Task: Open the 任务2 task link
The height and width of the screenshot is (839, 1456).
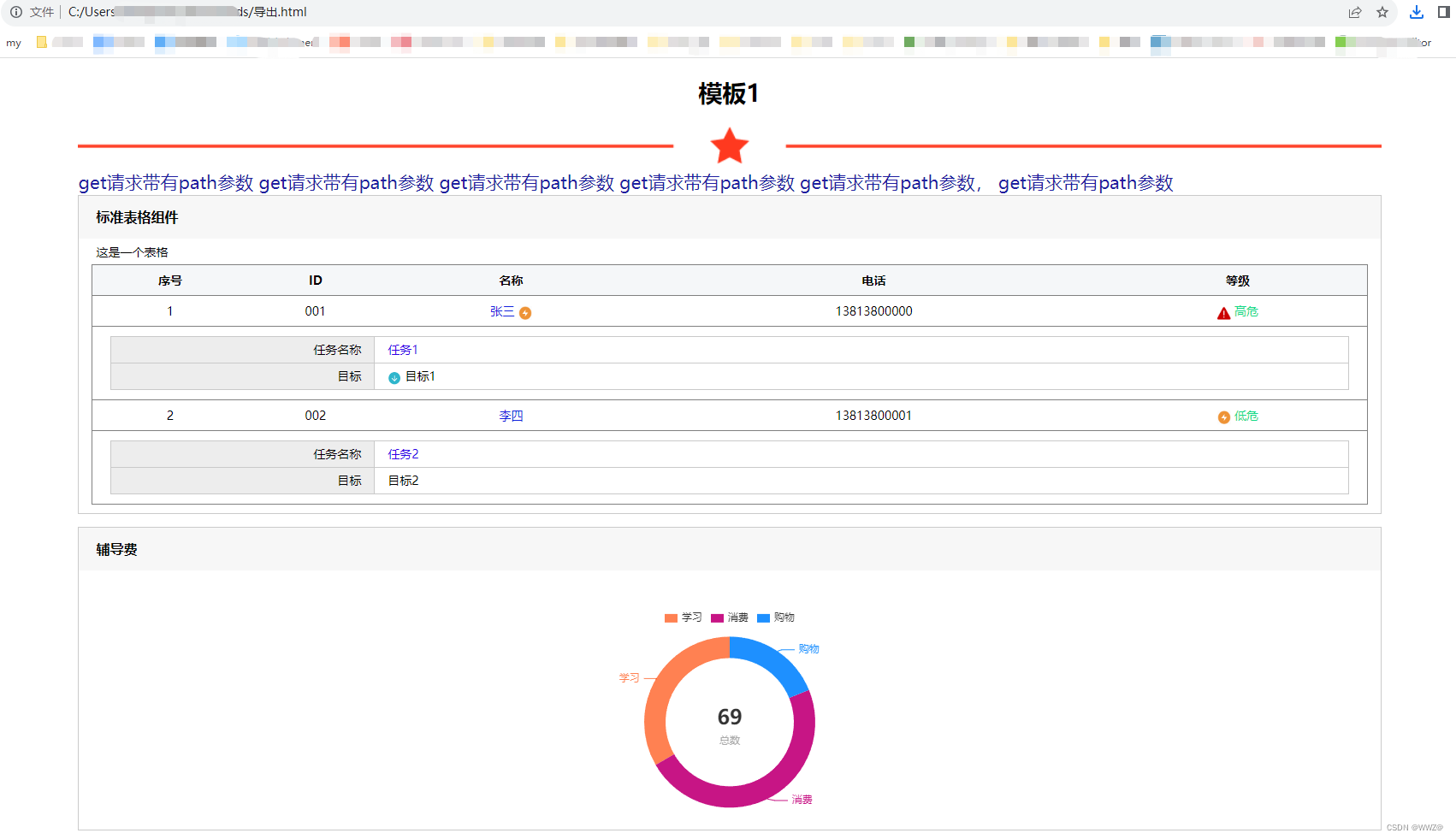Action: (x=403, y=454)
